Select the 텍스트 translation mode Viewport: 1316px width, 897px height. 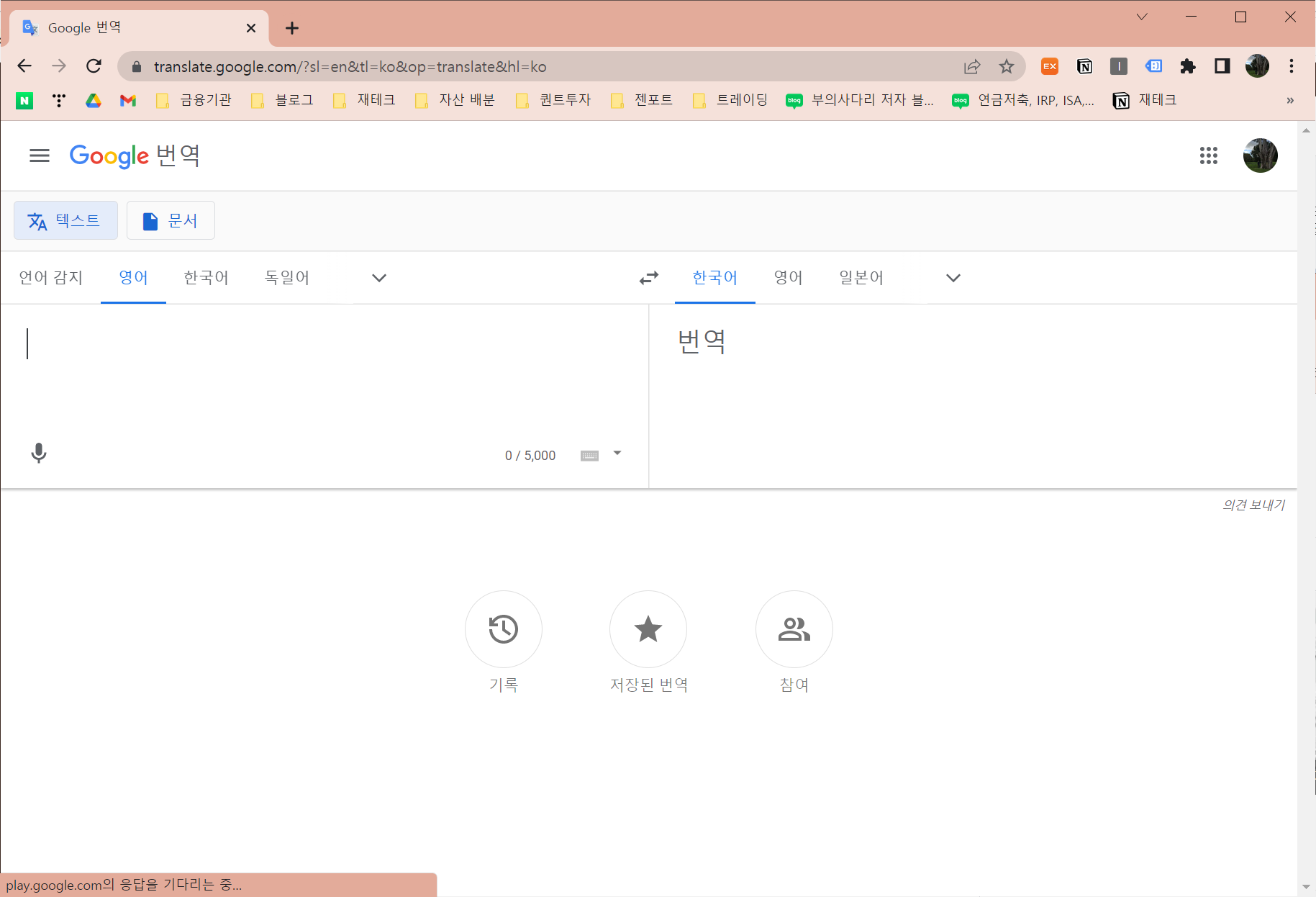[65, 220]
